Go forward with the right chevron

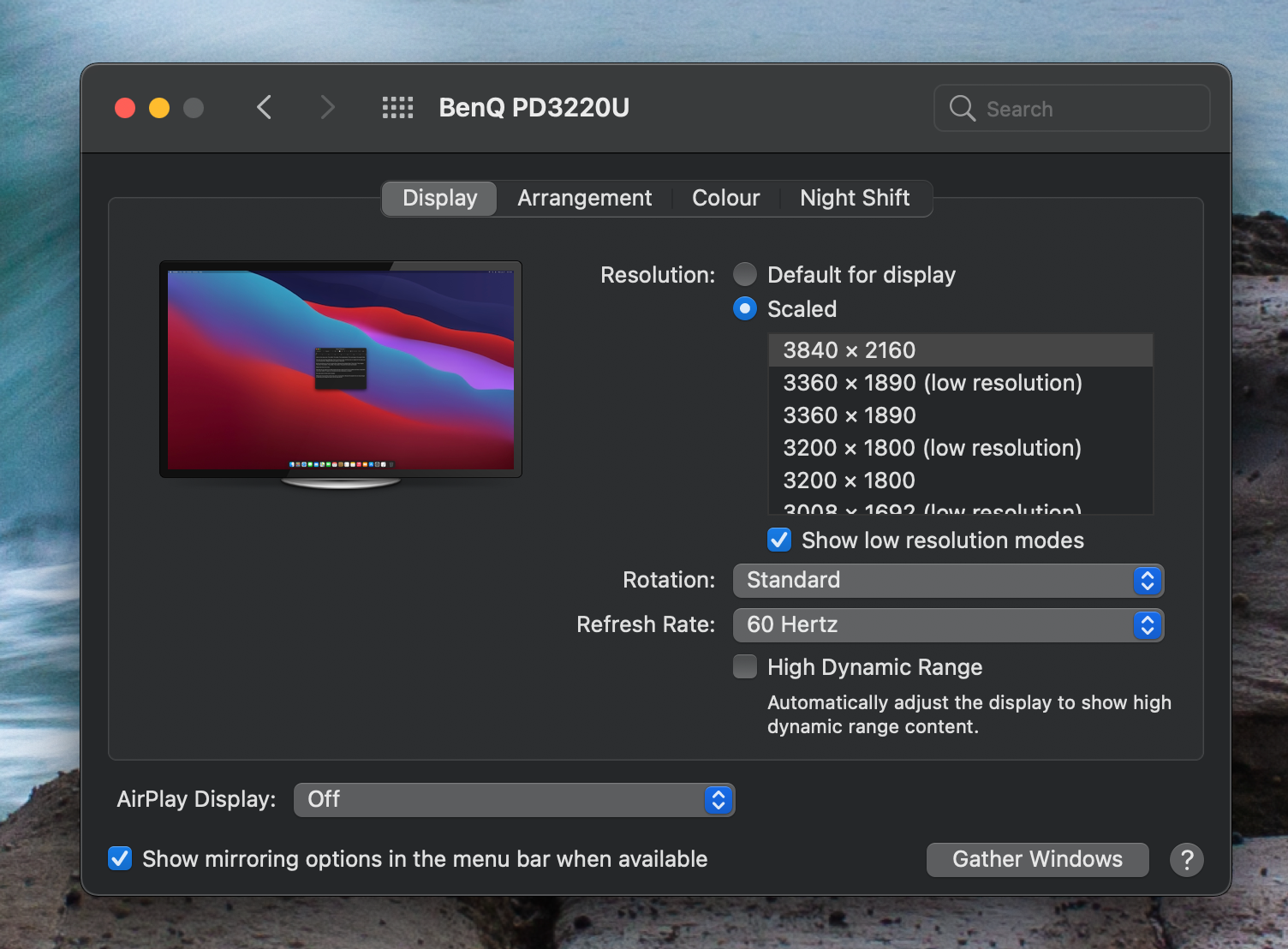tap(327, 108)
